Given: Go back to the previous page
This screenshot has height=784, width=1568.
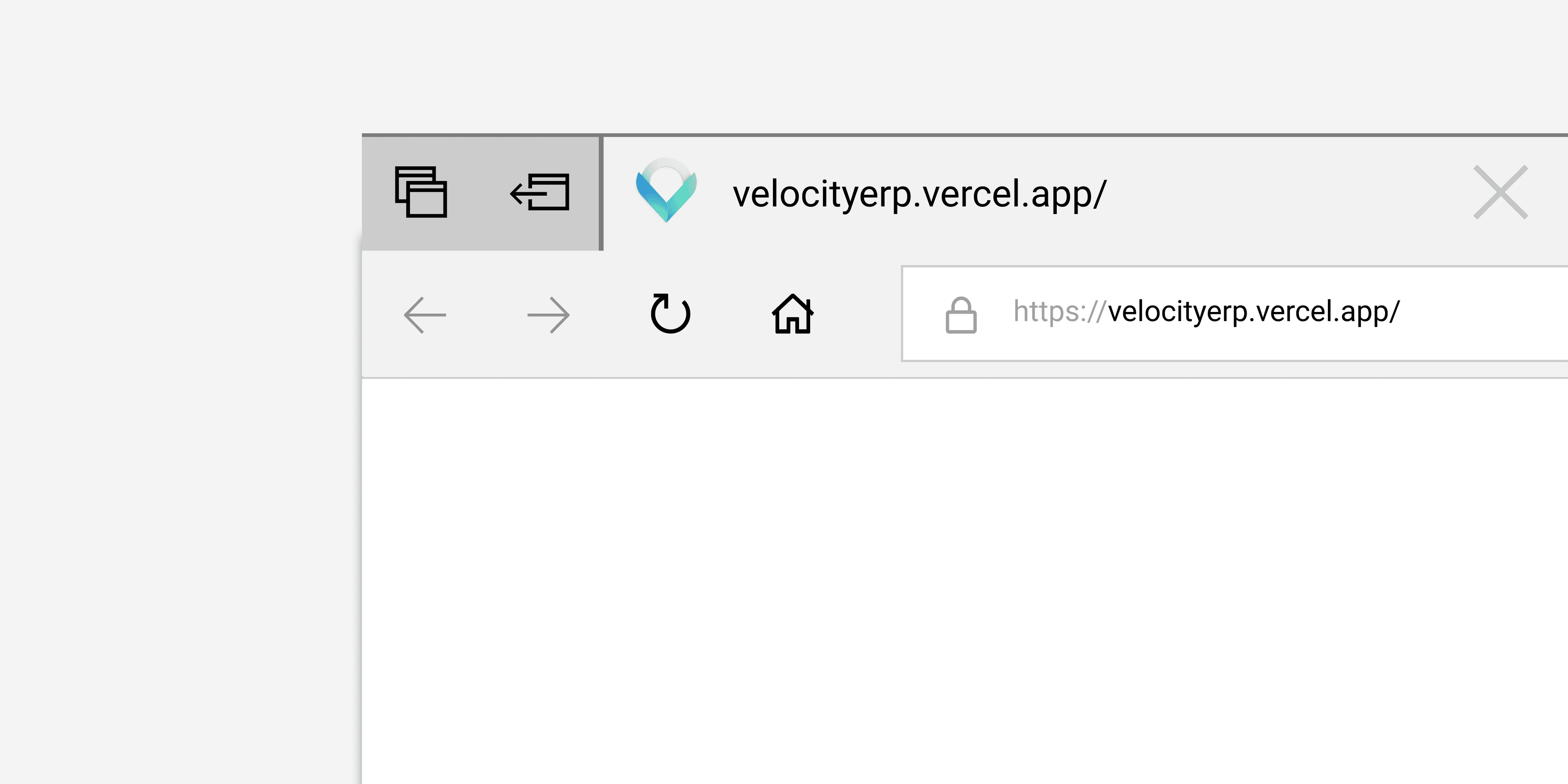Looking at the screenshot, I should (x=425, y=315).
